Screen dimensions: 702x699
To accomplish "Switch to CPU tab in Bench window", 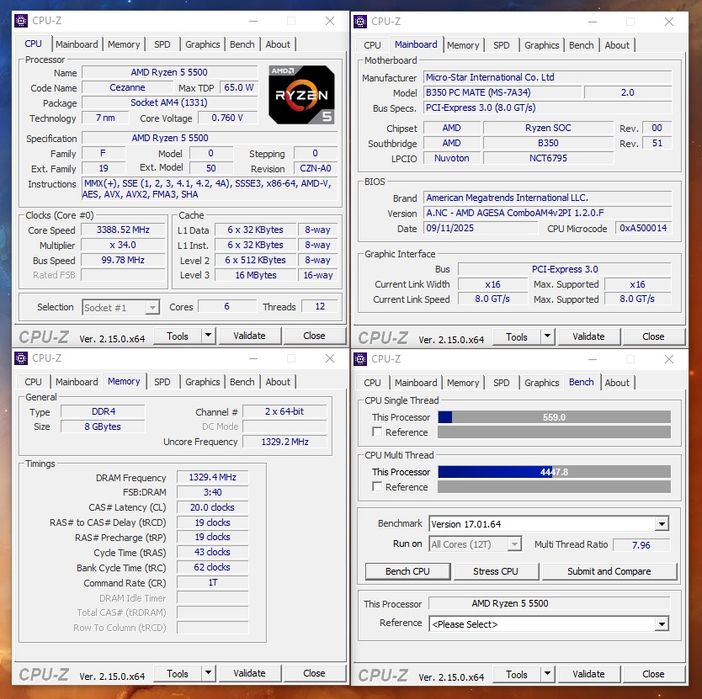I will (372, 383).
